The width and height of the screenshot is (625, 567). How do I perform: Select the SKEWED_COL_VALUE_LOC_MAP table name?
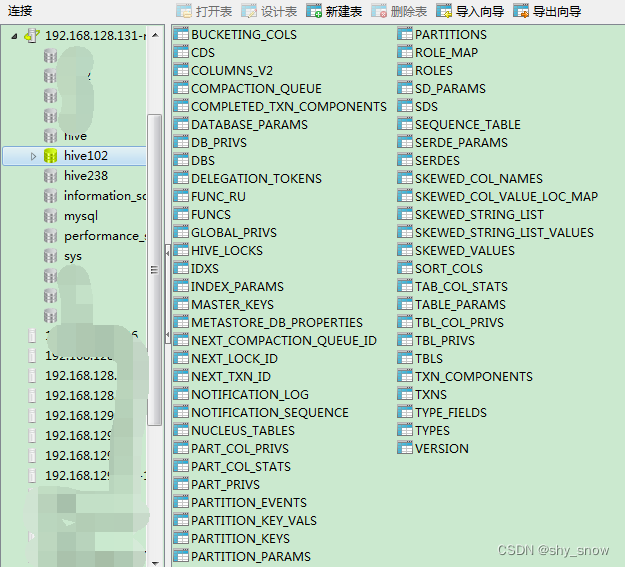tap(506, 196)
